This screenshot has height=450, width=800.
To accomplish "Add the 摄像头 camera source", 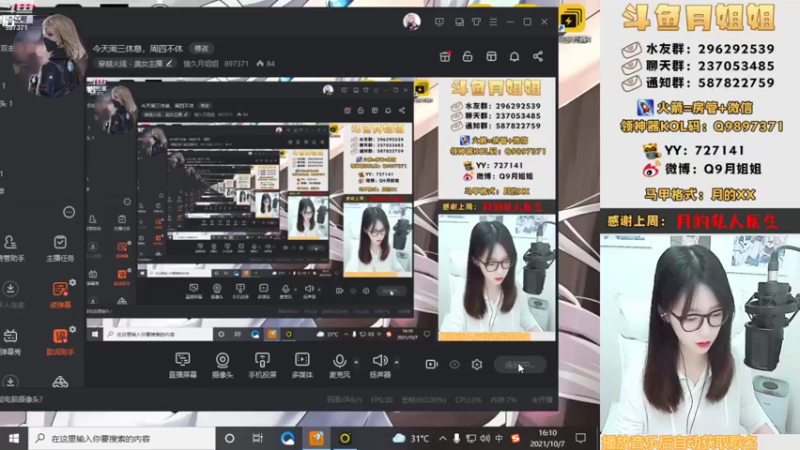I will point(222,365).
